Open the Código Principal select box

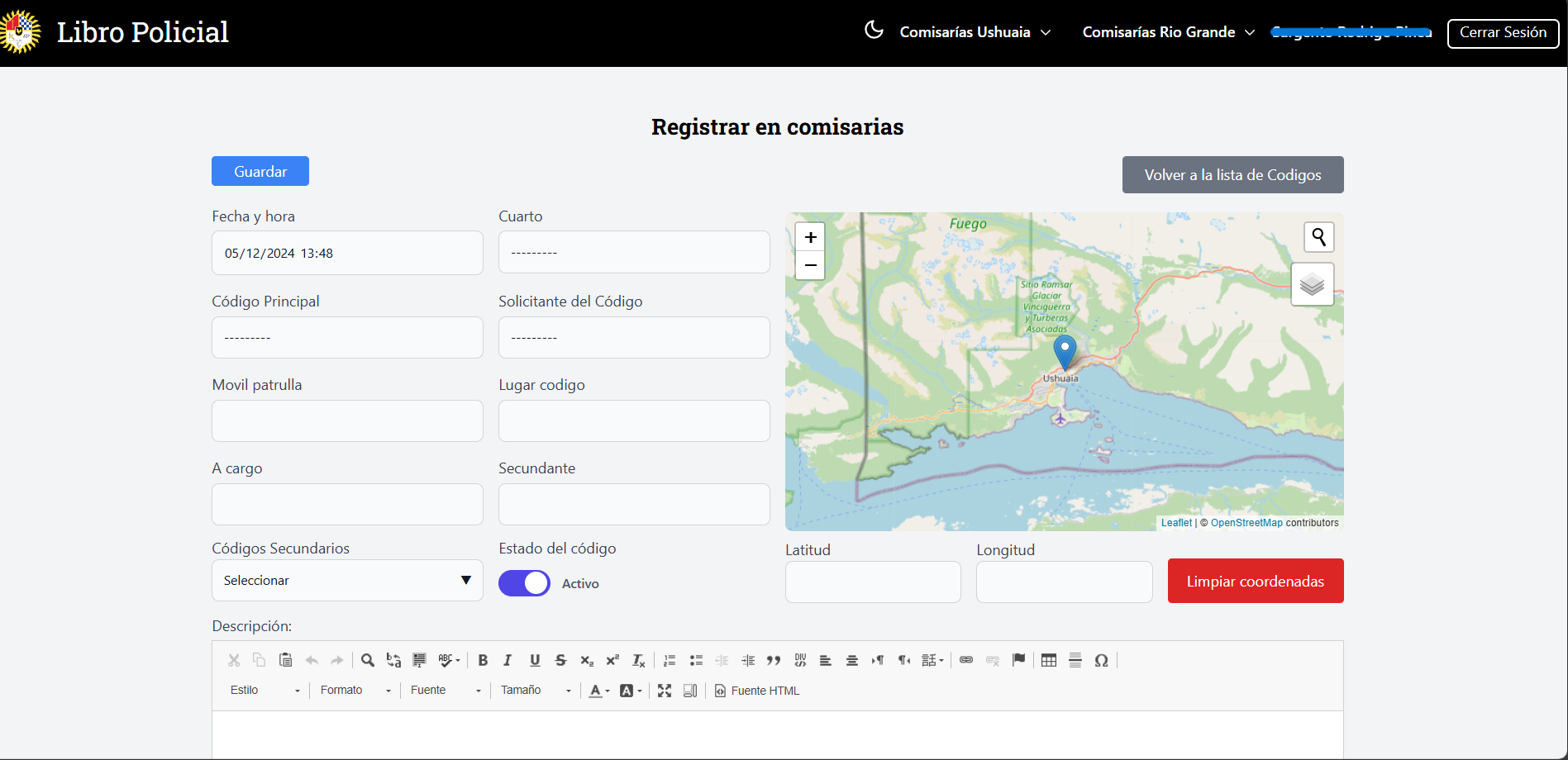347,338
